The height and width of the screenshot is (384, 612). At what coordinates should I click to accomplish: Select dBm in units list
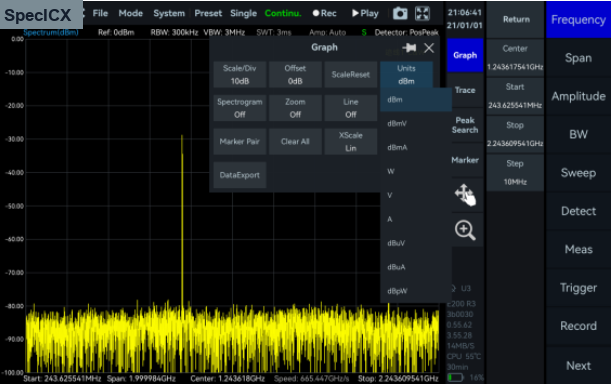[416, 100]
